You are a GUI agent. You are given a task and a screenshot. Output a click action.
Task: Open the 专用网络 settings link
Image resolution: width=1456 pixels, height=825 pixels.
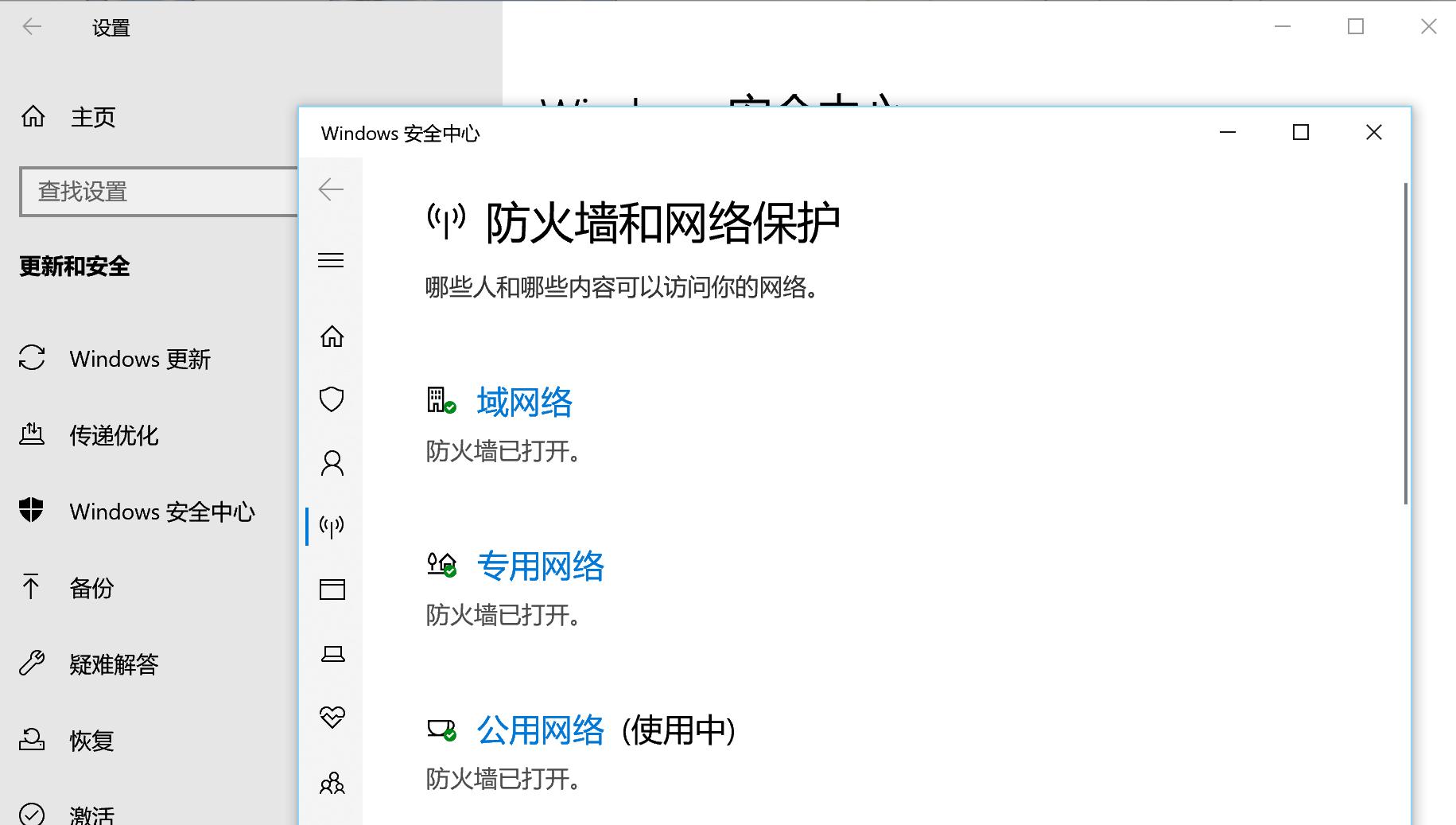pos(541,566)
